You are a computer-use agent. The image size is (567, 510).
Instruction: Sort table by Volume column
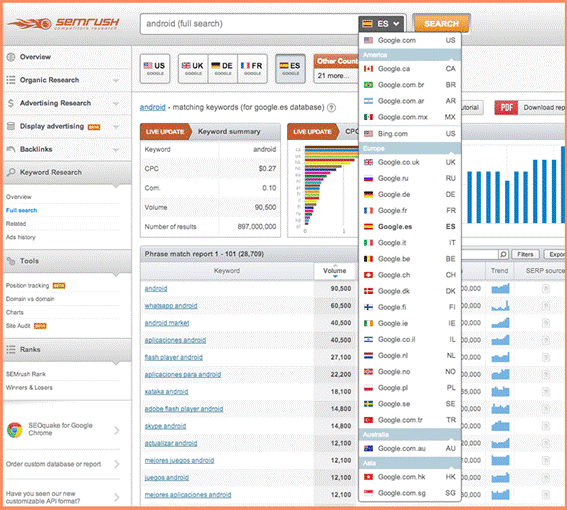(x=334, y=271)
